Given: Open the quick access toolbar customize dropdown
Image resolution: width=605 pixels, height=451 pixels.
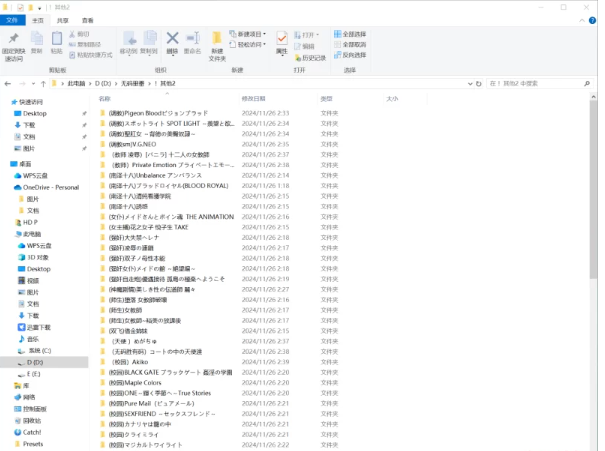Looking at the screenshot, I should point(39,8).
